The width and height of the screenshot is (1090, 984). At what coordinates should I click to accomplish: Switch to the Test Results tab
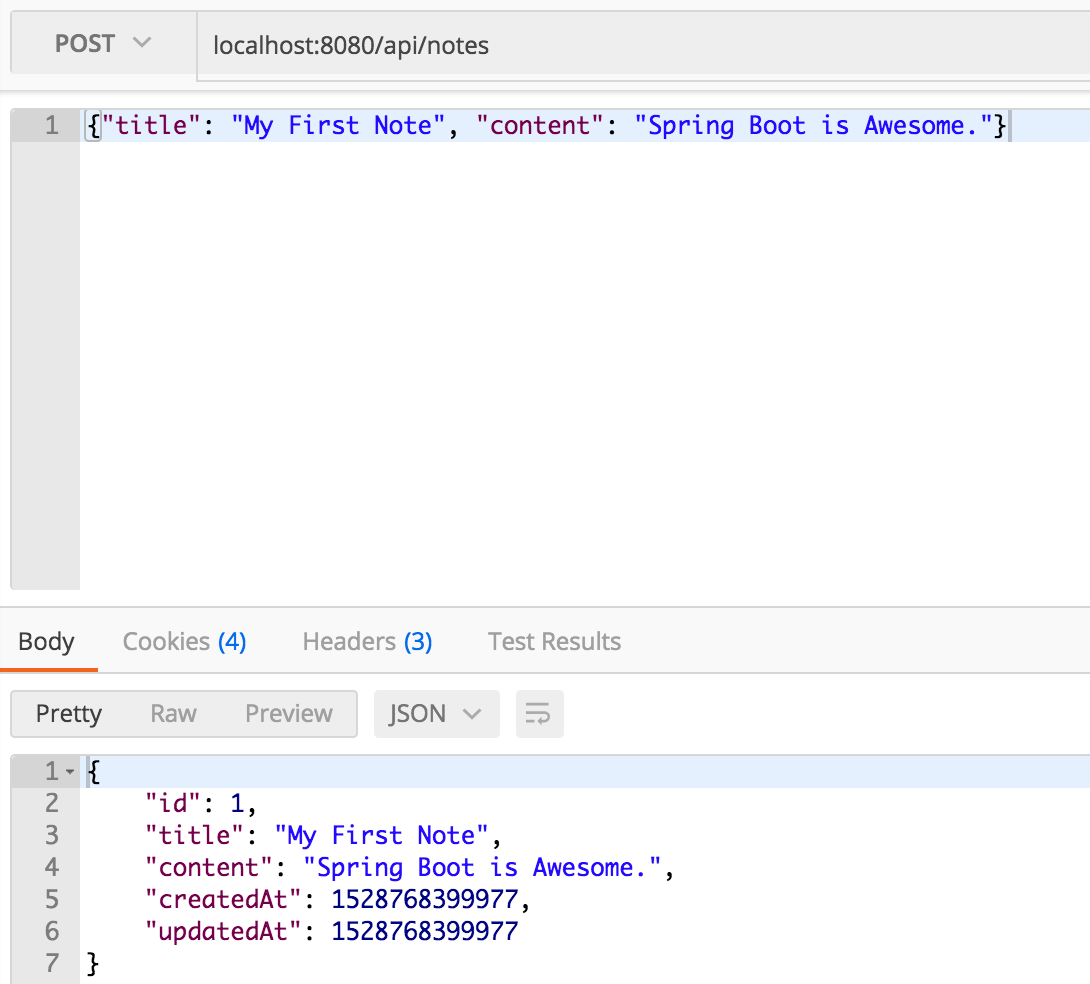(x=554, y=641)
